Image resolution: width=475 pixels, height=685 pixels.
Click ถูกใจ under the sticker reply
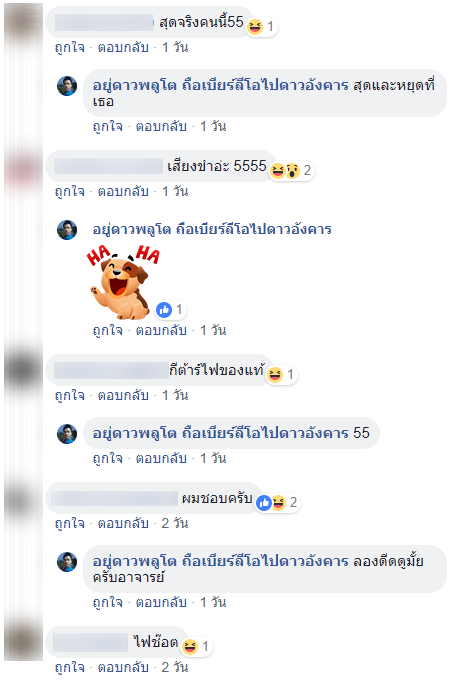click(108, 330)
